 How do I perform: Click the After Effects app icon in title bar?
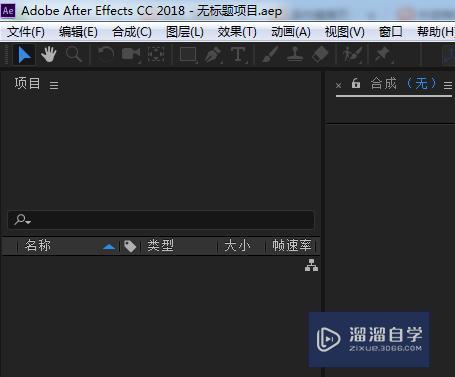tap(8, 11)
